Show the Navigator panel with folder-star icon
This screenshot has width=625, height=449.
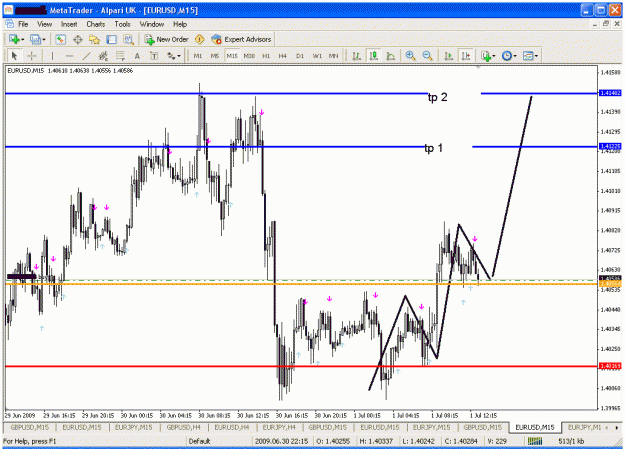[x=94, y=39]
